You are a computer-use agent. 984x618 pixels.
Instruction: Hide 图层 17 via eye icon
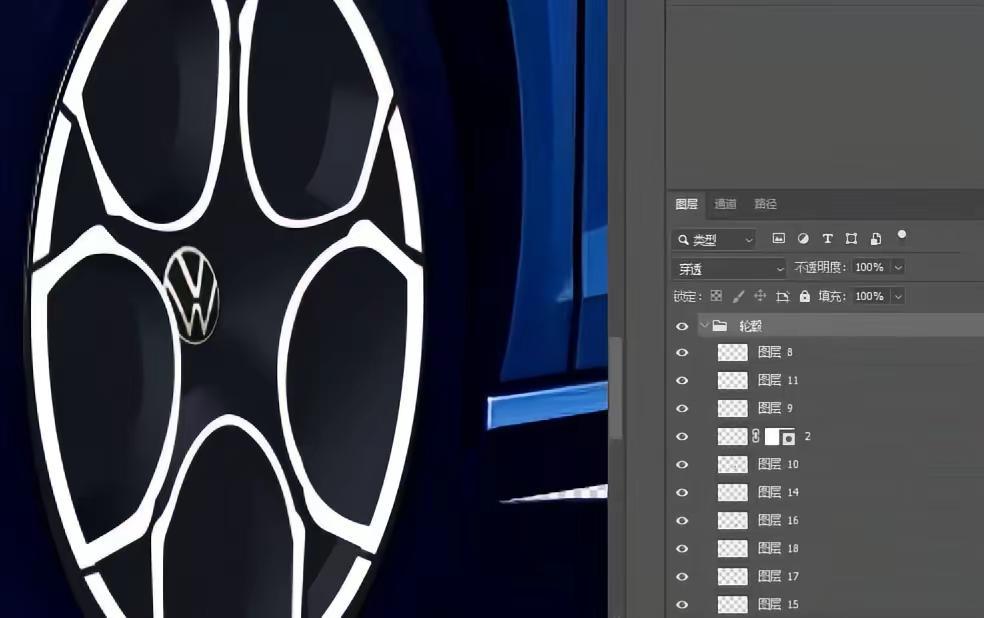point(682,577)
